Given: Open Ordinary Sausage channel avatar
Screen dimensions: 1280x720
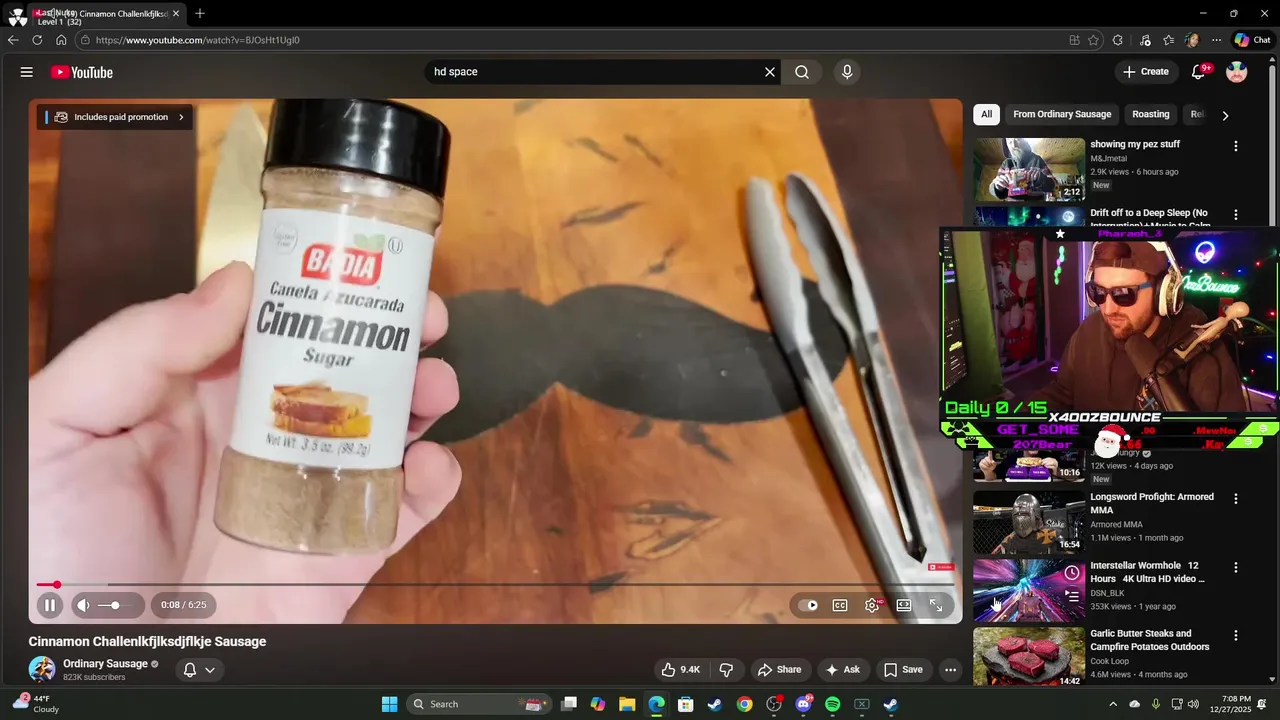Looking at the screenshot, I should click(x=42, y=670).
